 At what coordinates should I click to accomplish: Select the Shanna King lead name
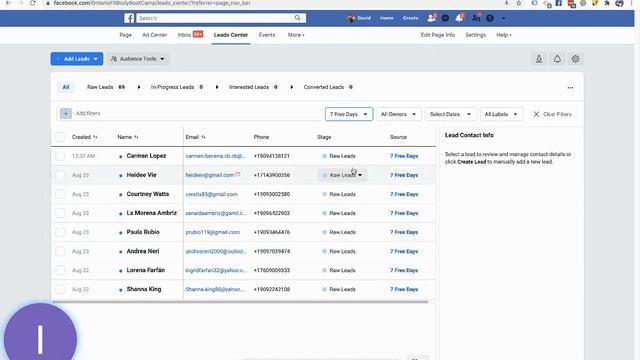pyautogui.click(x=144, y=289)
